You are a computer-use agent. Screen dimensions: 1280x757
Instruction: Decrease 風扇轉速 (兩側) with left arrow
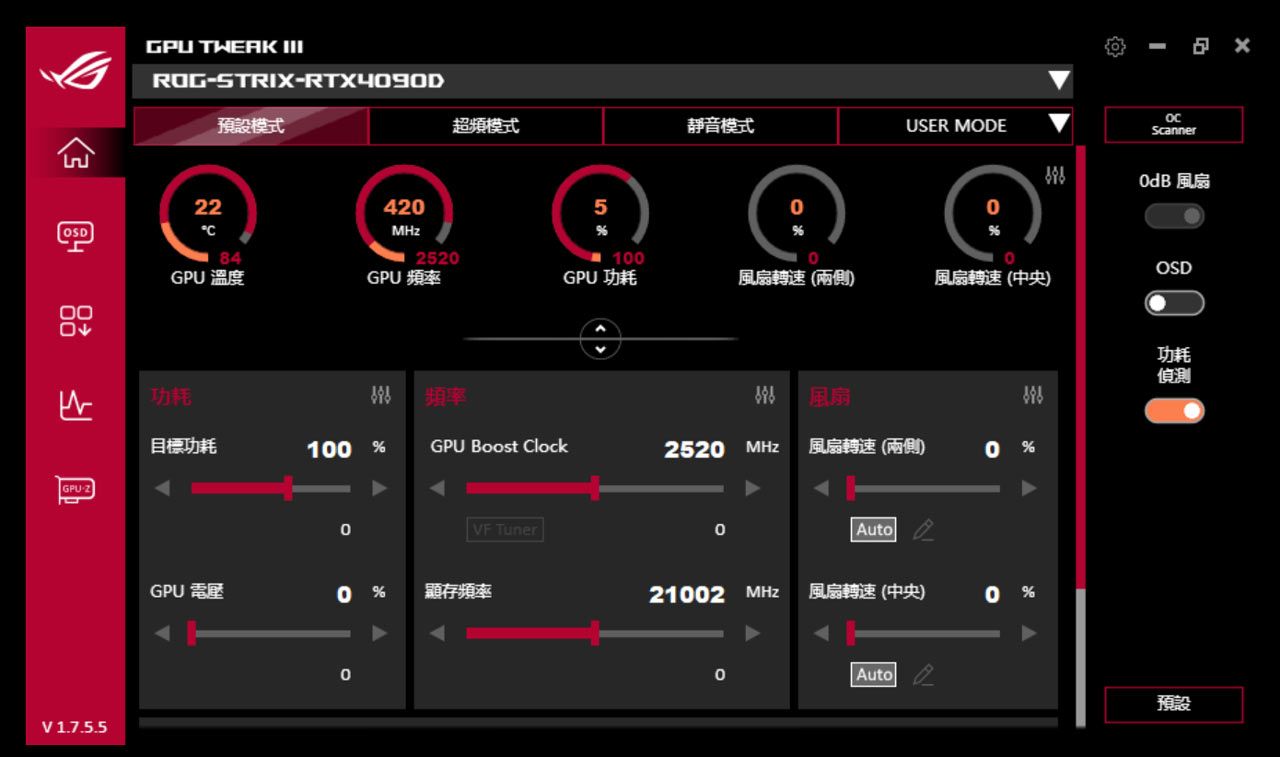pyautogui.click(x=821, y=488)
